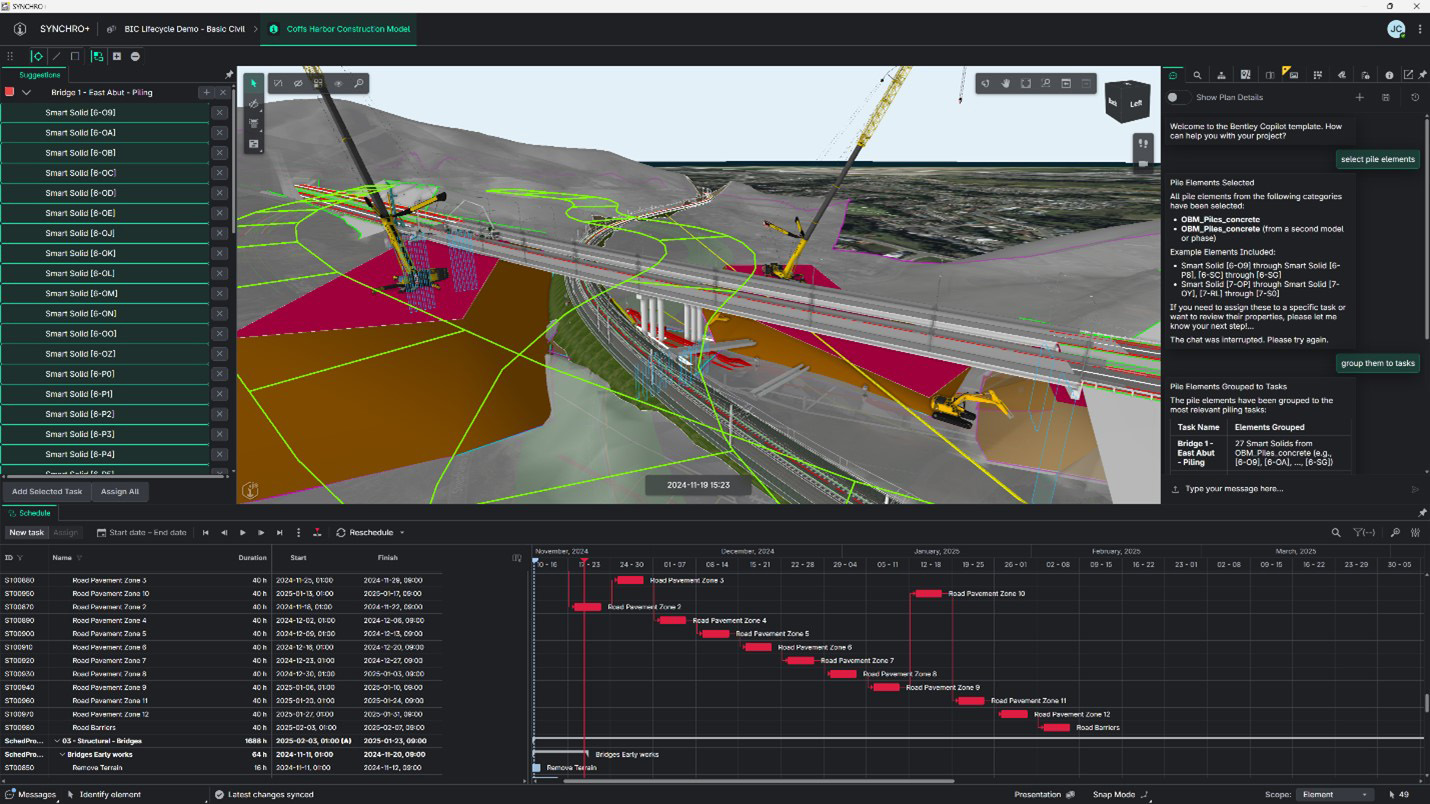The image size is (1430, 804).
Task: Open the Suggestions tab in left panel
Action: [38, 74]
